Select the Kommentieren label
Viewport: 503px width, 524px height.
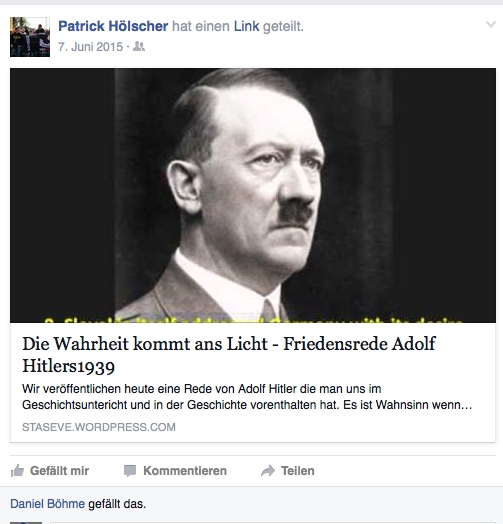185,471
